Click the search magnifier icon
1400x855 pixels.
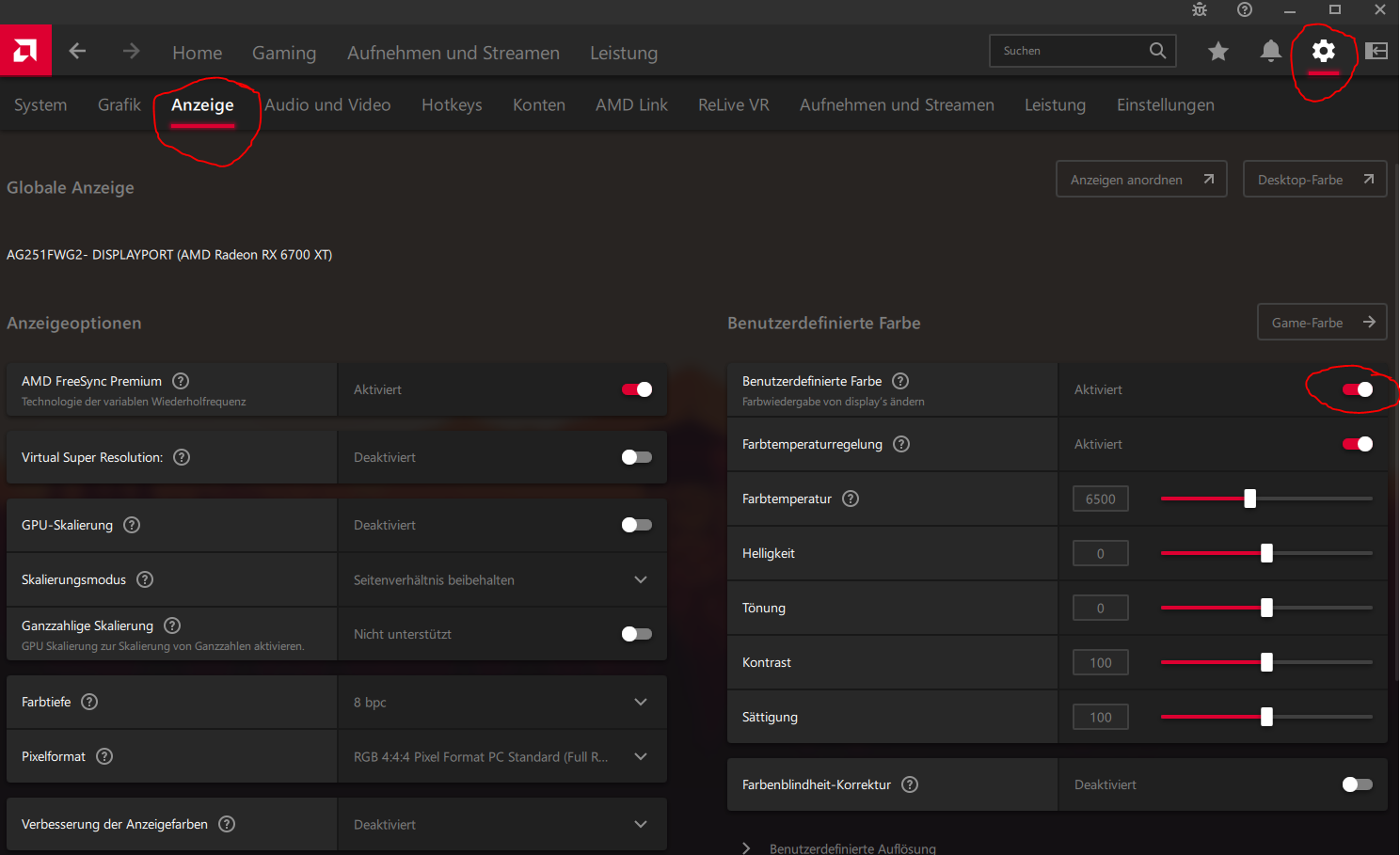click(x=1157, y=51)
